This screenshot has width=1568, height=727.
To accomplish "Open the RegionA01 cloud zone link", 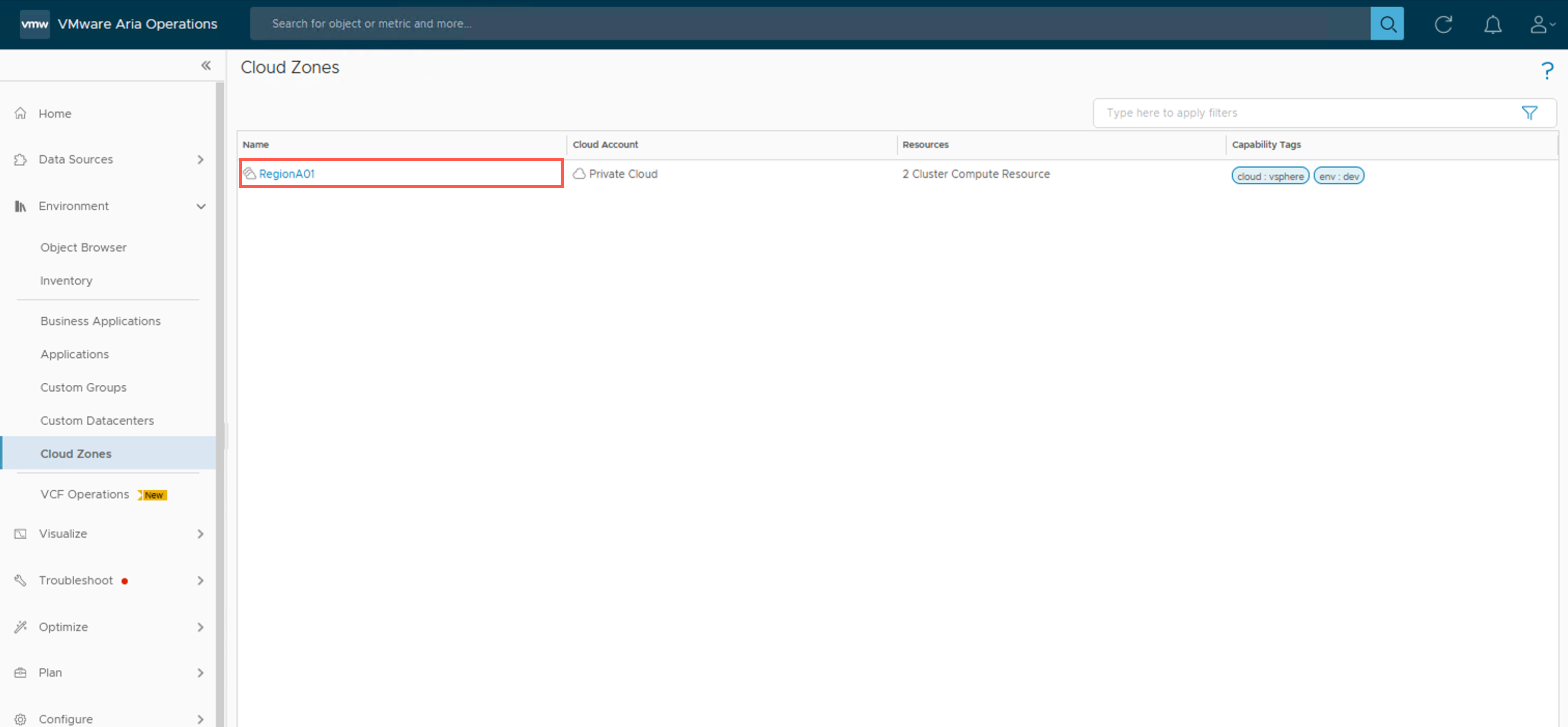I will [x=286, y=173].
